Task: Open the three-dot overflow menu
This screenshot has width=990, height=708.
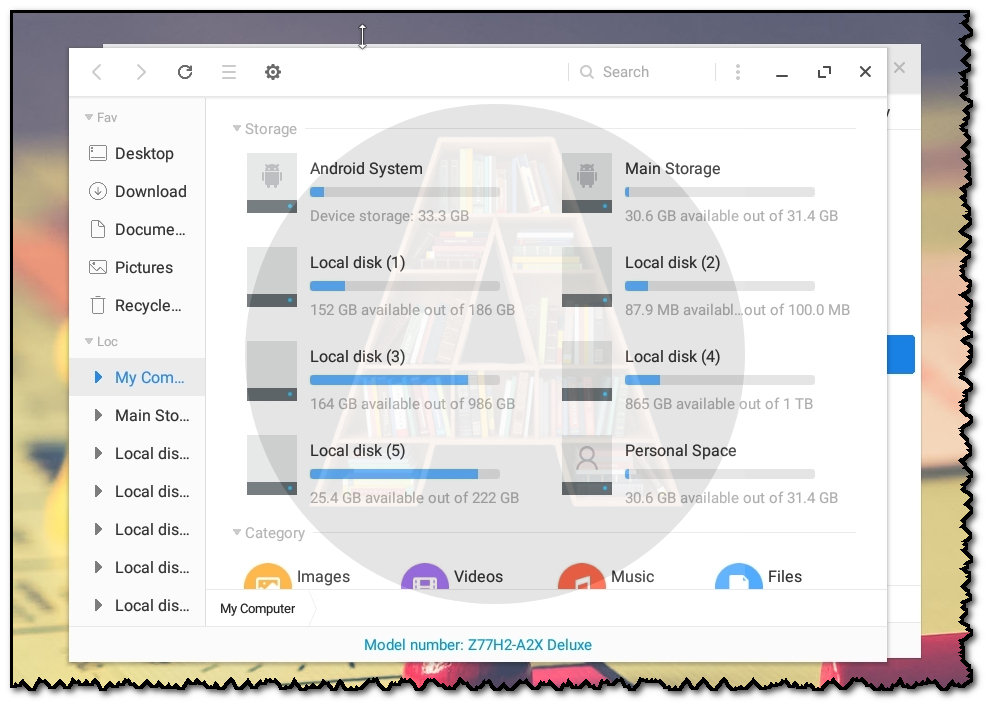Action: pos(737,72)
